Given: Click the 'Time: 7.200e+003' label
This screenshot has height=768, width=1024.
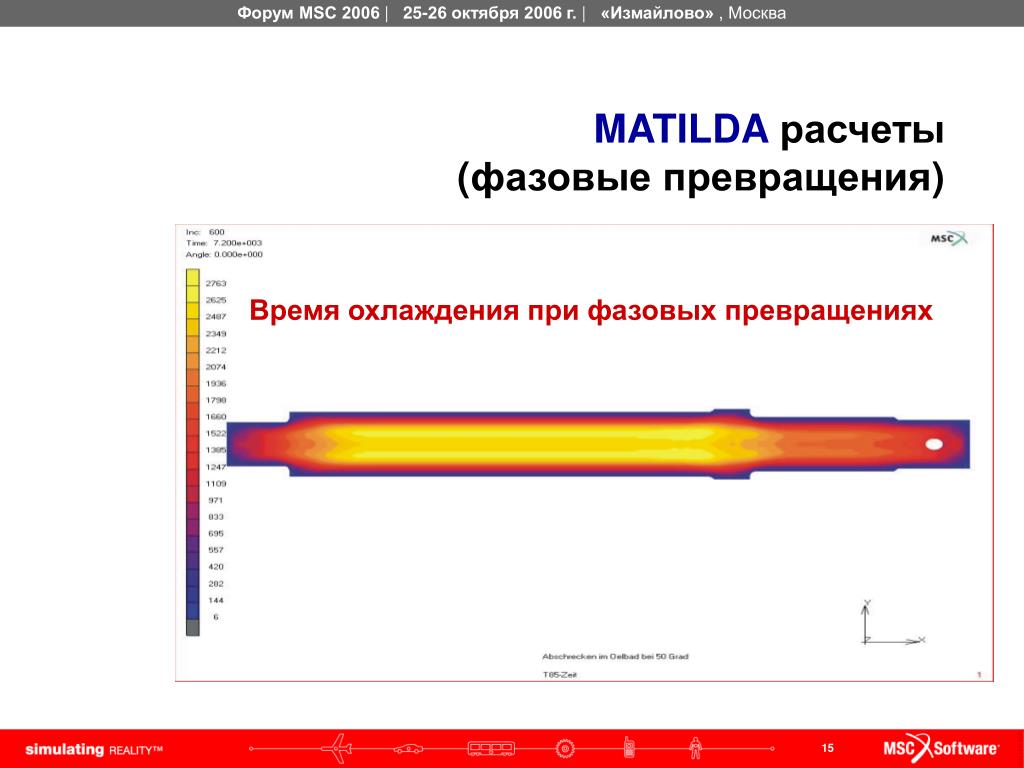Looking at the screenshot, I should coord(224,243).
